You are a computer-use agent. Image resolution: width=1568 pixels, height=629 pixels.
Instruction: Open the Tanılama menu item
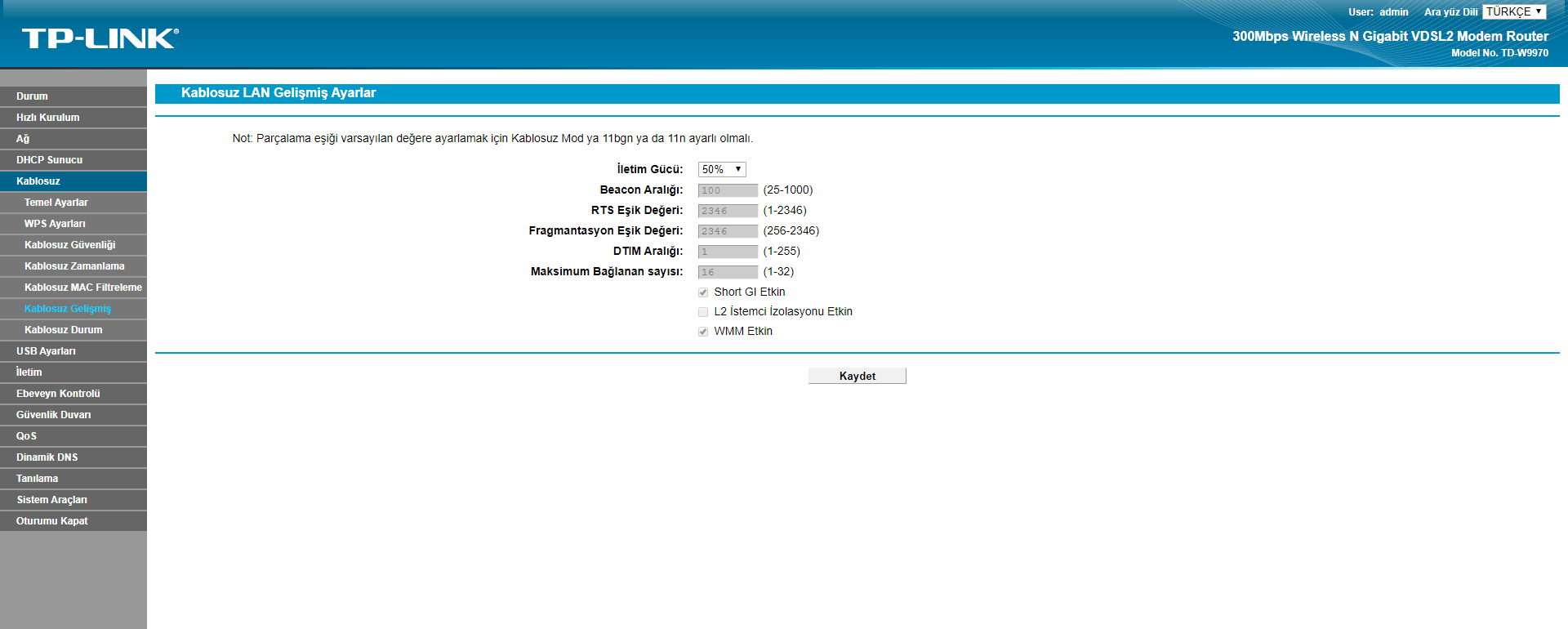[73, 479]
